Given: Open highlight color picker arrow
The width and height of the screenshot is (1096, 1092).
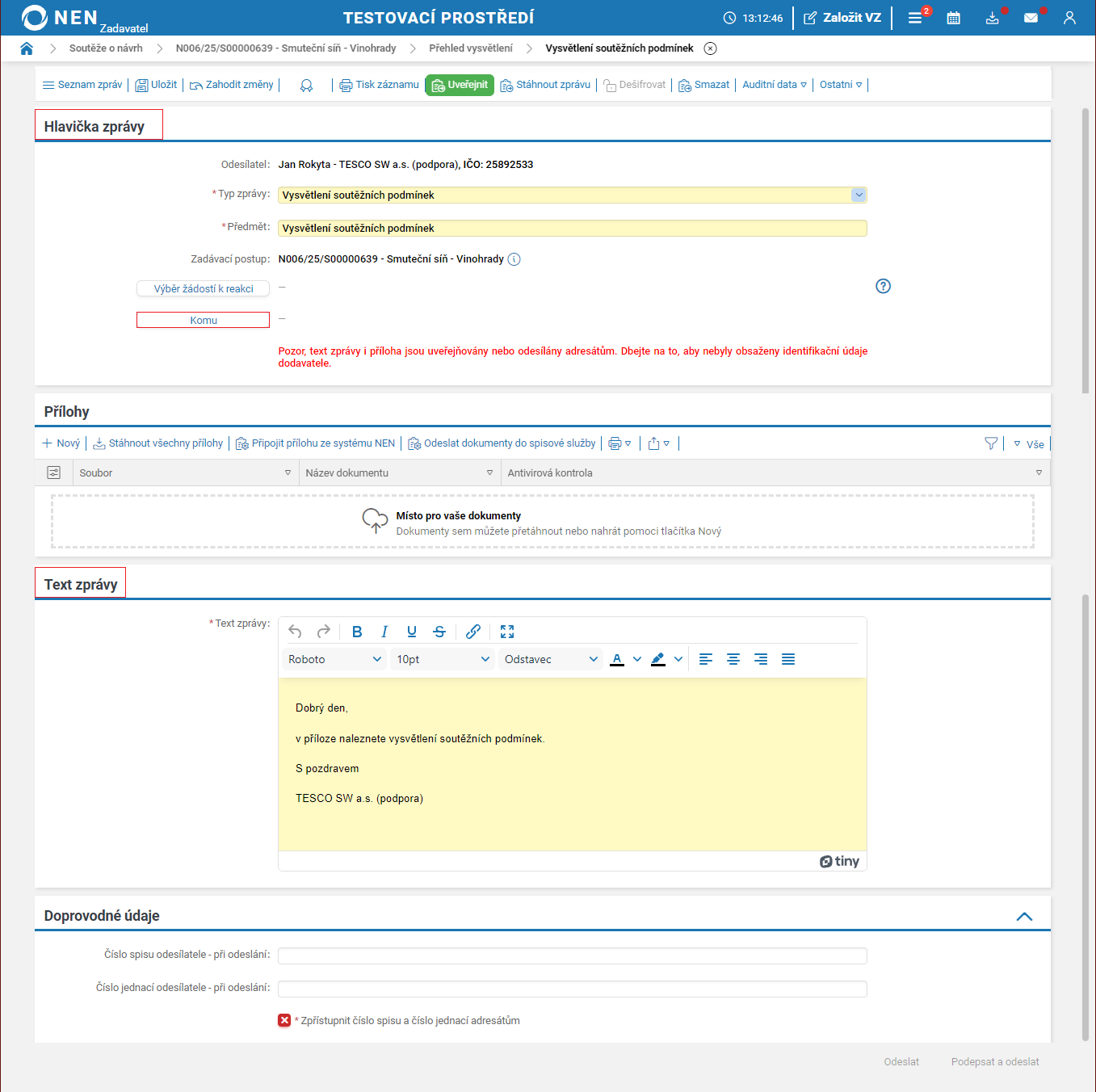Looking at the screenshot, I should click(678, 659).
